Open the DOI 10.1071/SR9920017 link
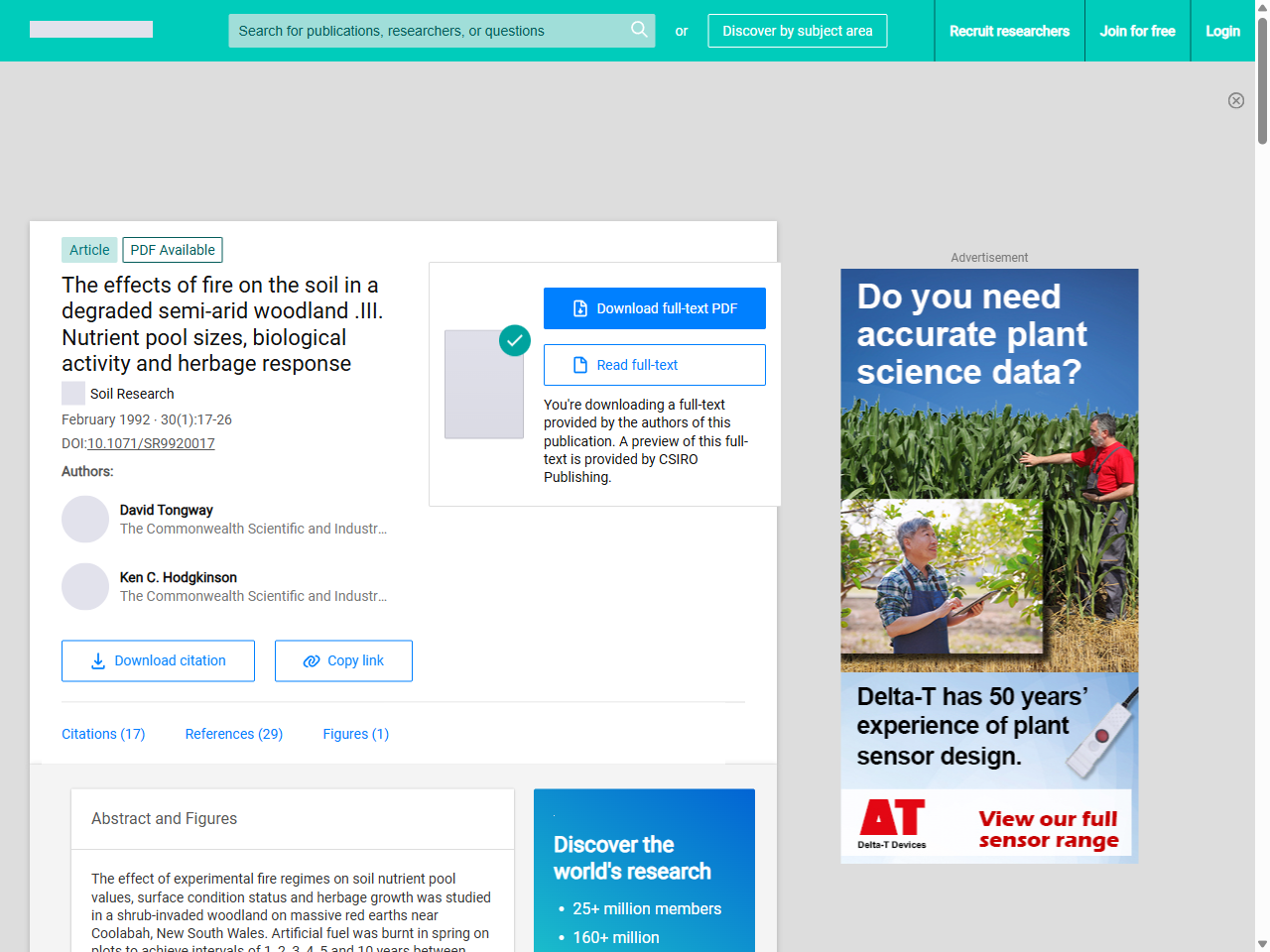This screenshot has height=952, width=1270. tap(151, 443)
